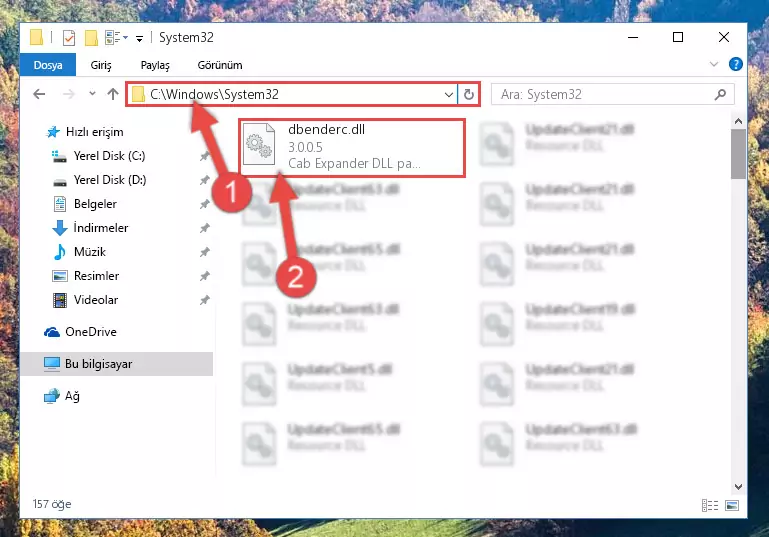Click the OneDrive cloud icon
The image size is (769, 537).
pos(52,332)
